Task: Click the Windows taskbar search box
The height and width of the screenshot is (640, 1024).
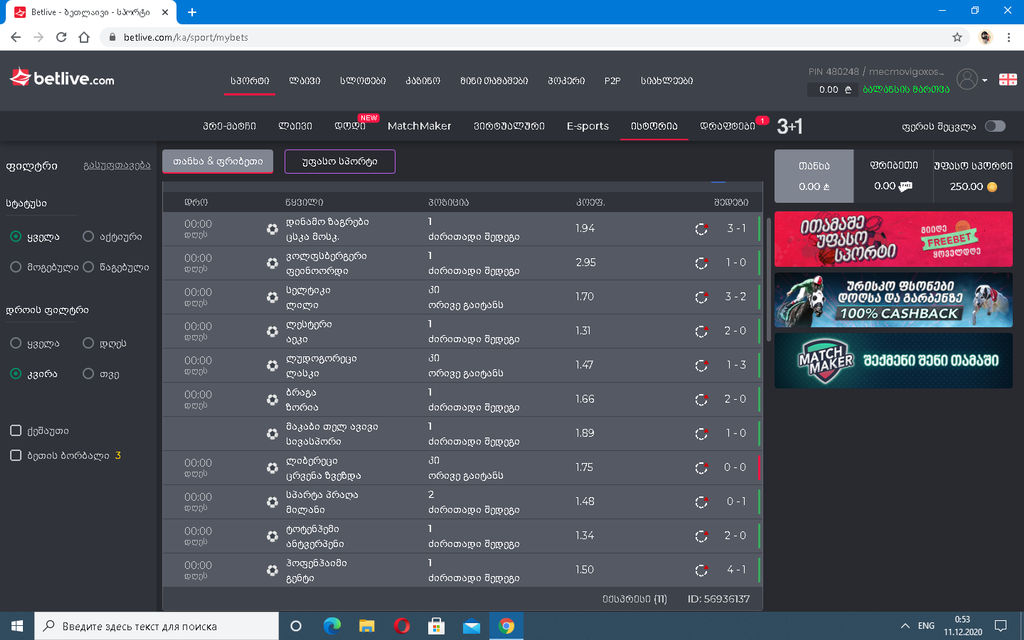Action: [157, 626]
